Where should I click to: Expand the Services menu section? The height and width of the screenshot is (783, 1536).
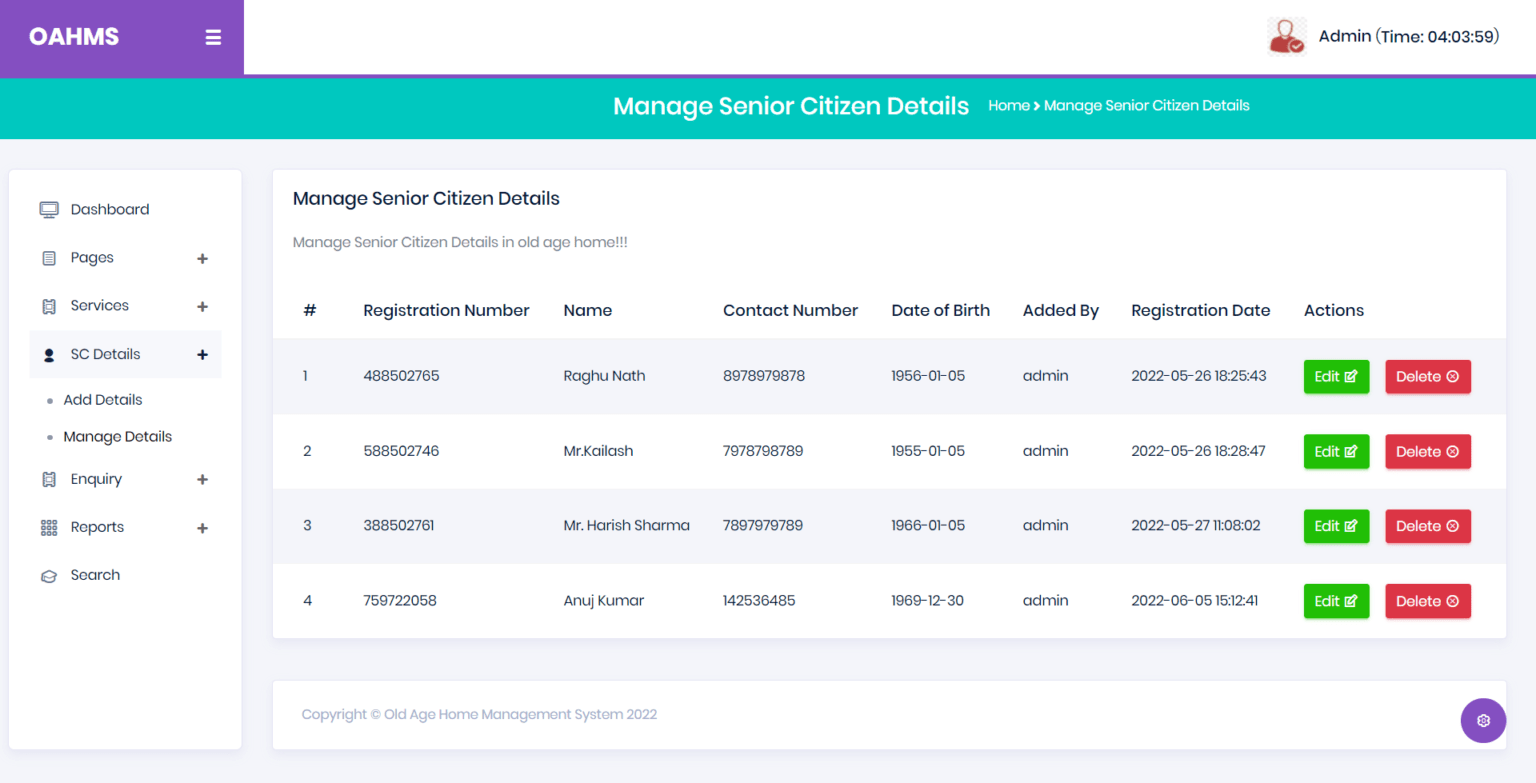[202, 306]
